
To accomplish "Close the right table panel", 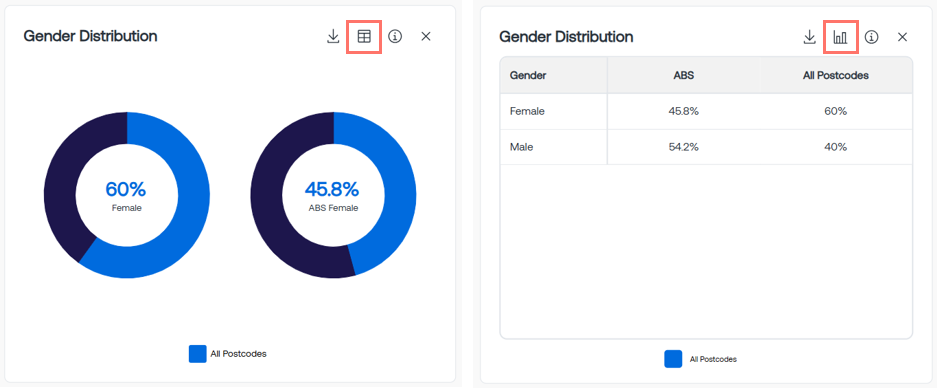I will point(902,37).
